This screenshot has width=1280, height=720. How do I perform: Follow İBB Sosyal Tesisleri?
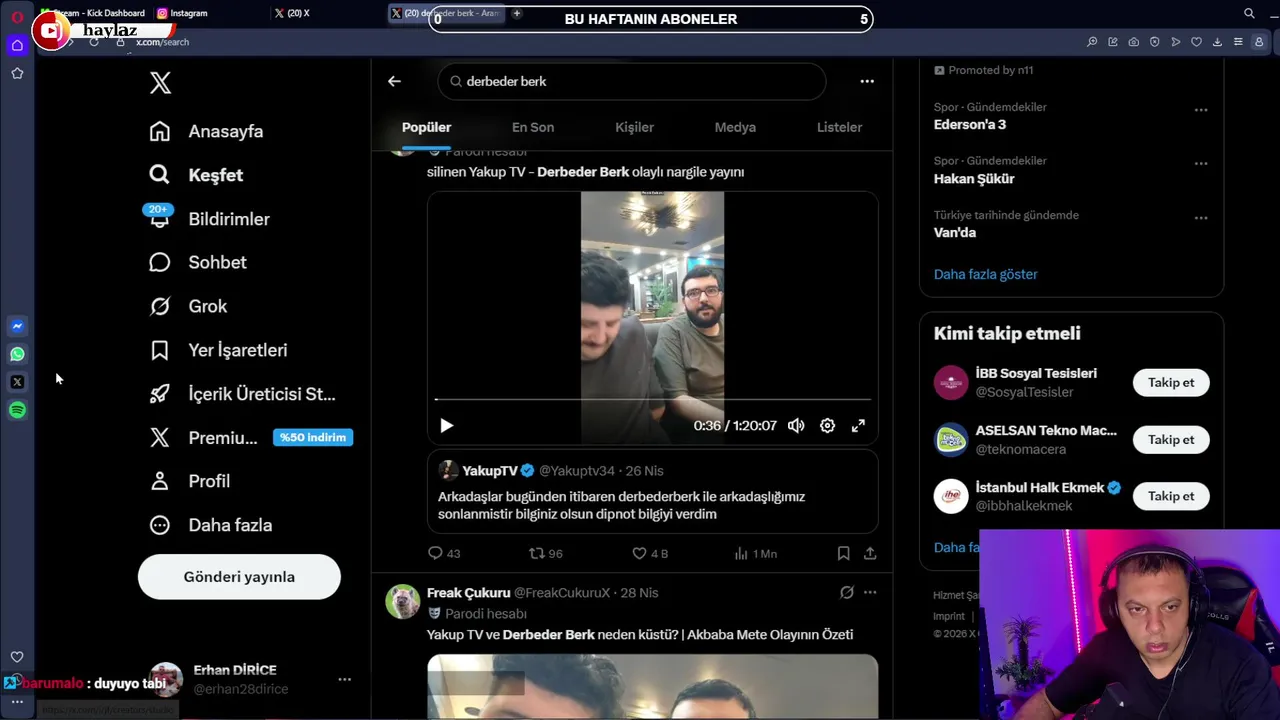click(1171, 382)
